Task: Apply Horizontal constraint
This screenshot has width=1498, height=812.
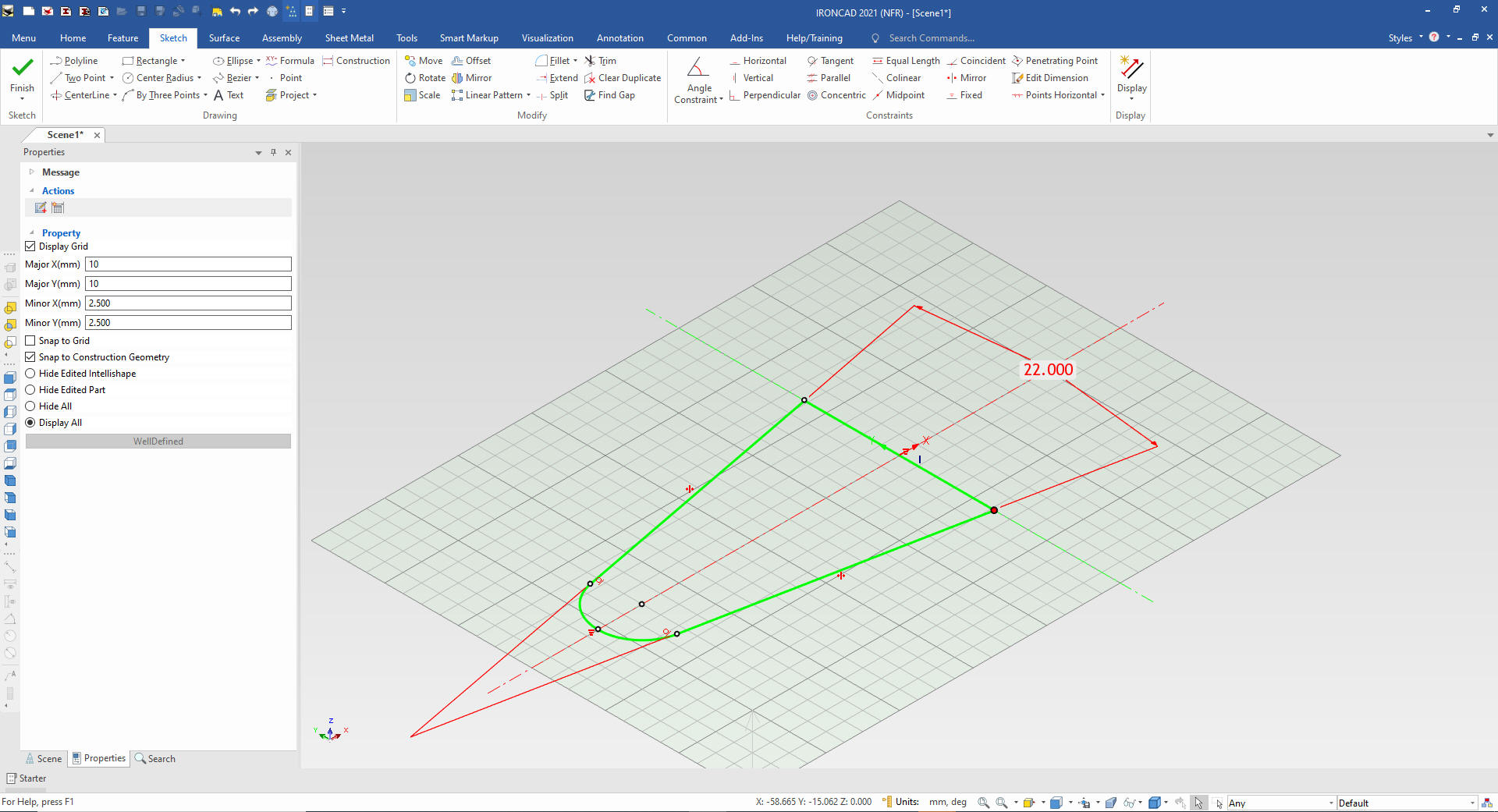Action: [757, 61]
